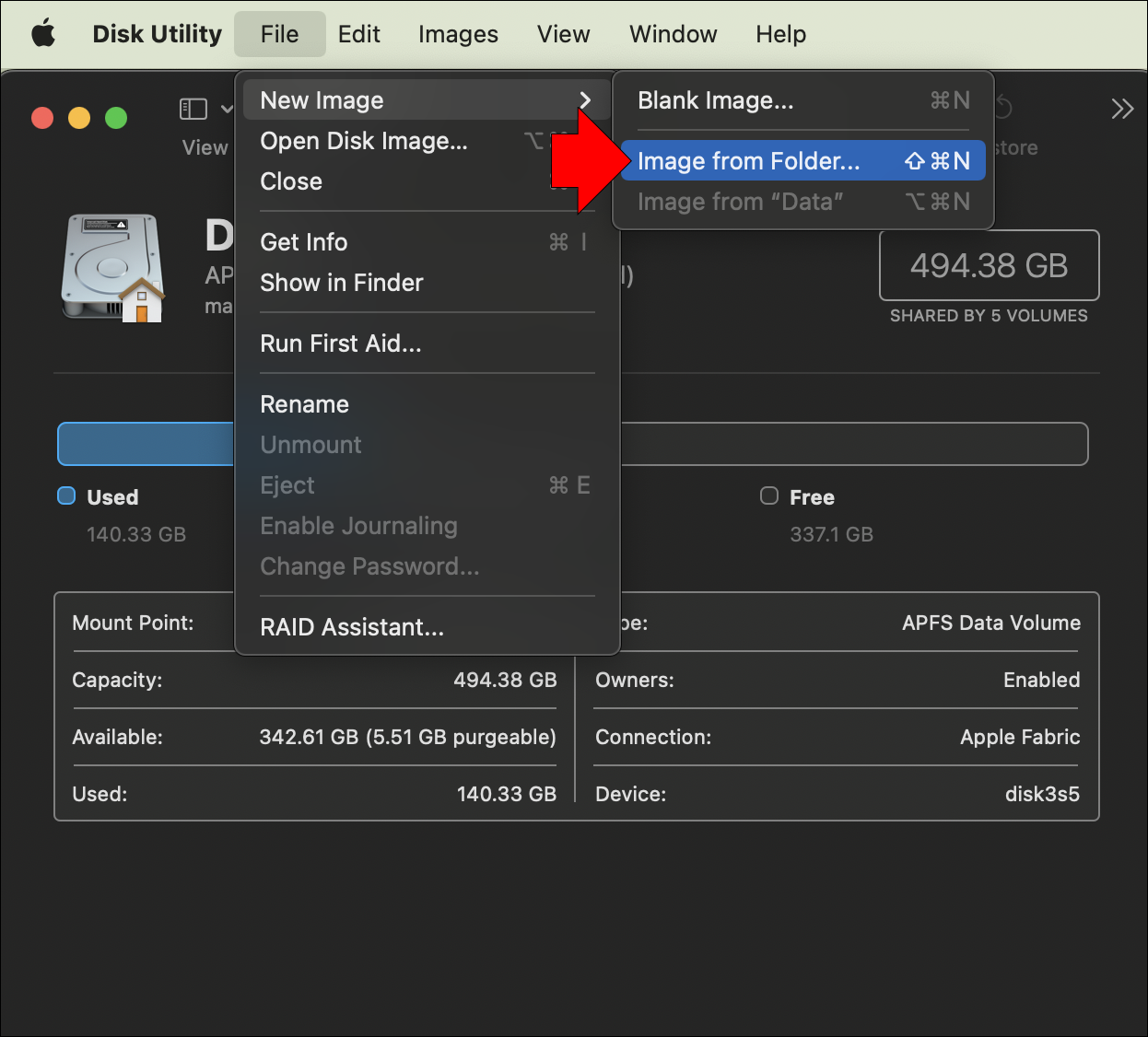Image resolution: width=1148 pixels, height=1037 pixels.
Task: Click the 494.38 GB capacity box
Action: tap(989, 265)
